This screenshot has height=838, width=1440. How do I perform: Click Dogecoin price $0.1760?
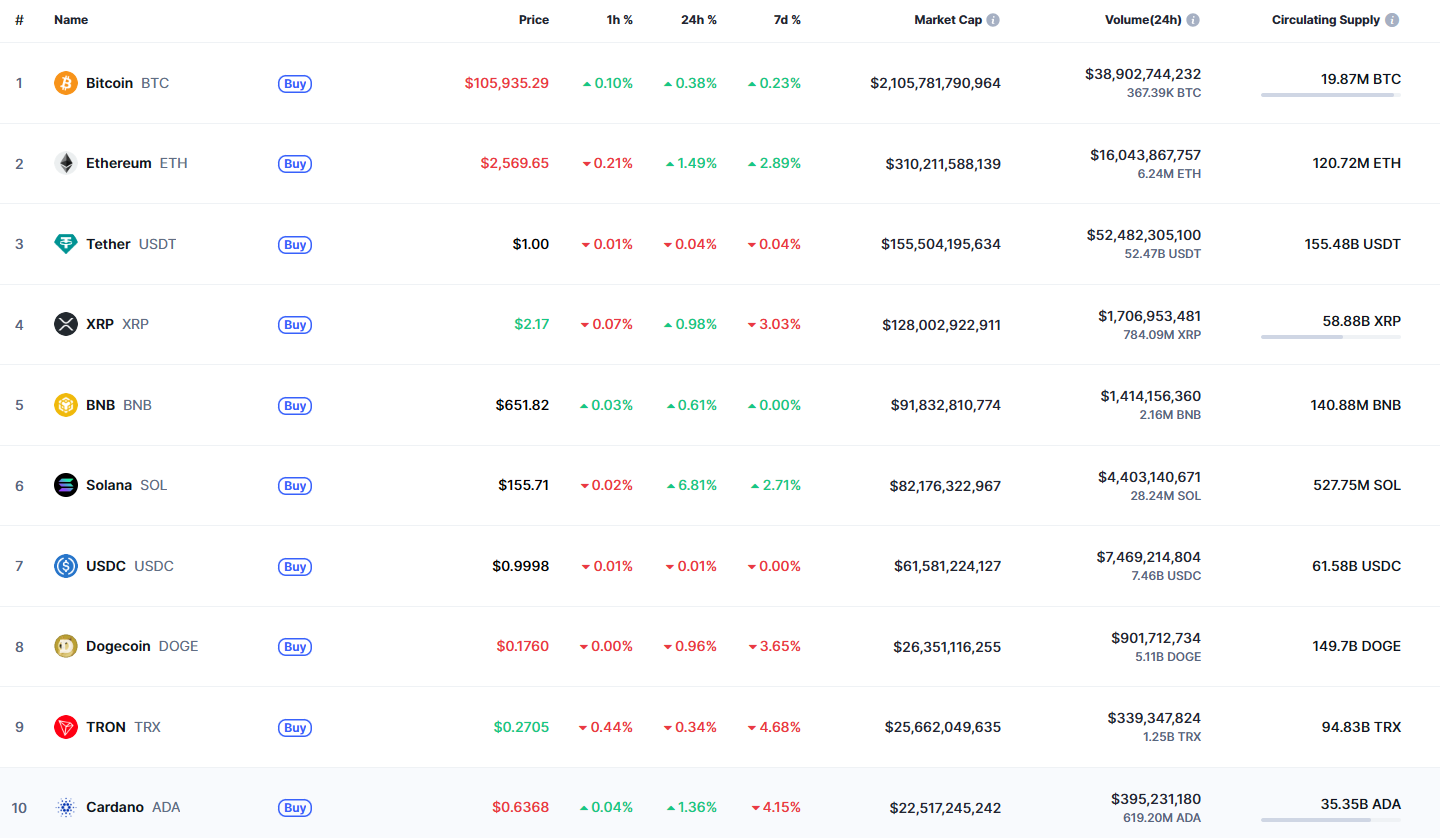(523, 646)
